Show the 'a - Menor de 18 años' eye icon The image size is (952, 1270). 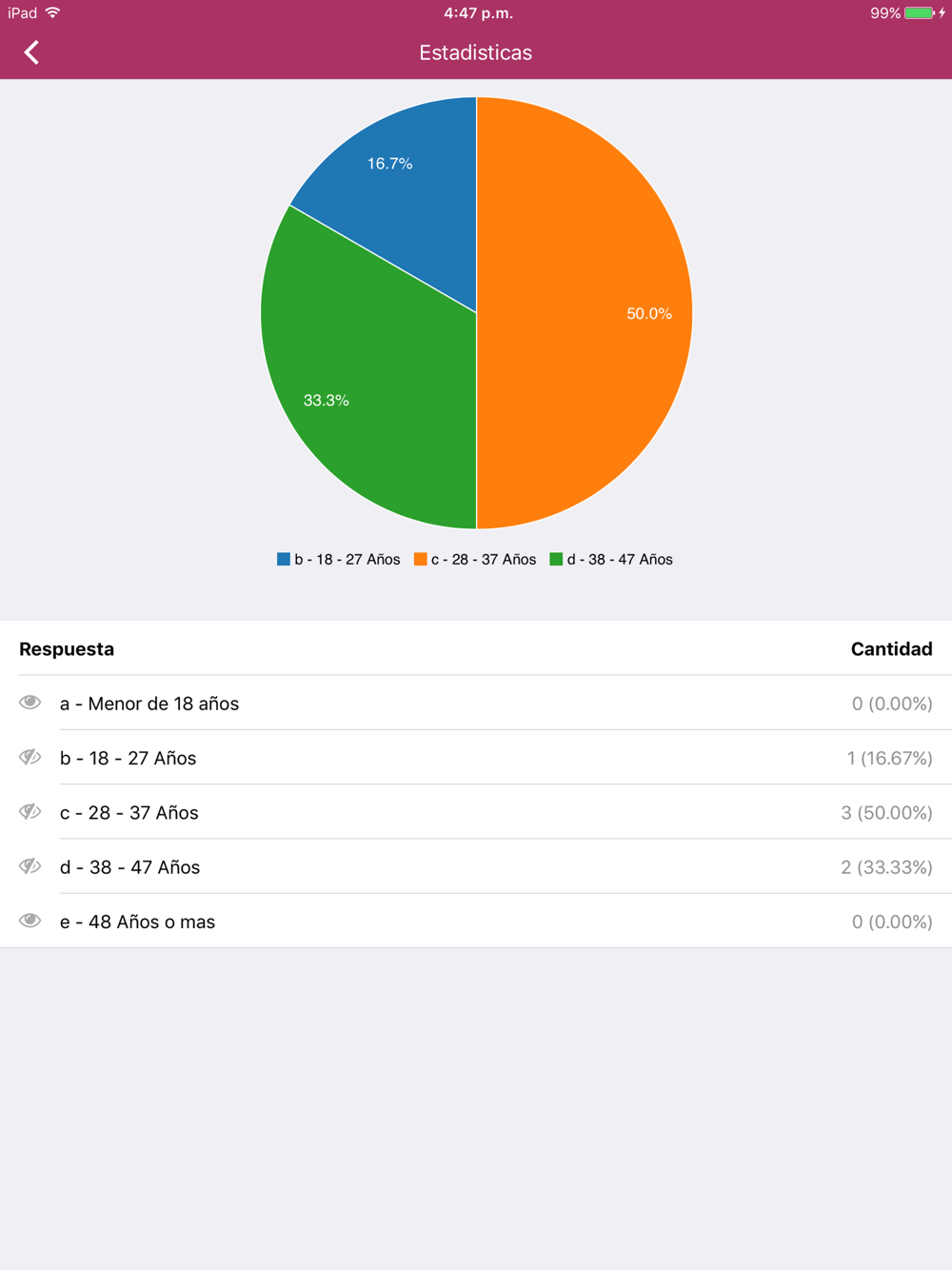tap(30, 703)
